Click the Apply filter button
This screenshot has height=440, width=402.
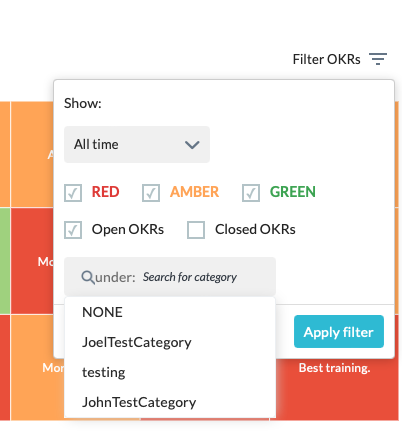[x=339, y=332]
